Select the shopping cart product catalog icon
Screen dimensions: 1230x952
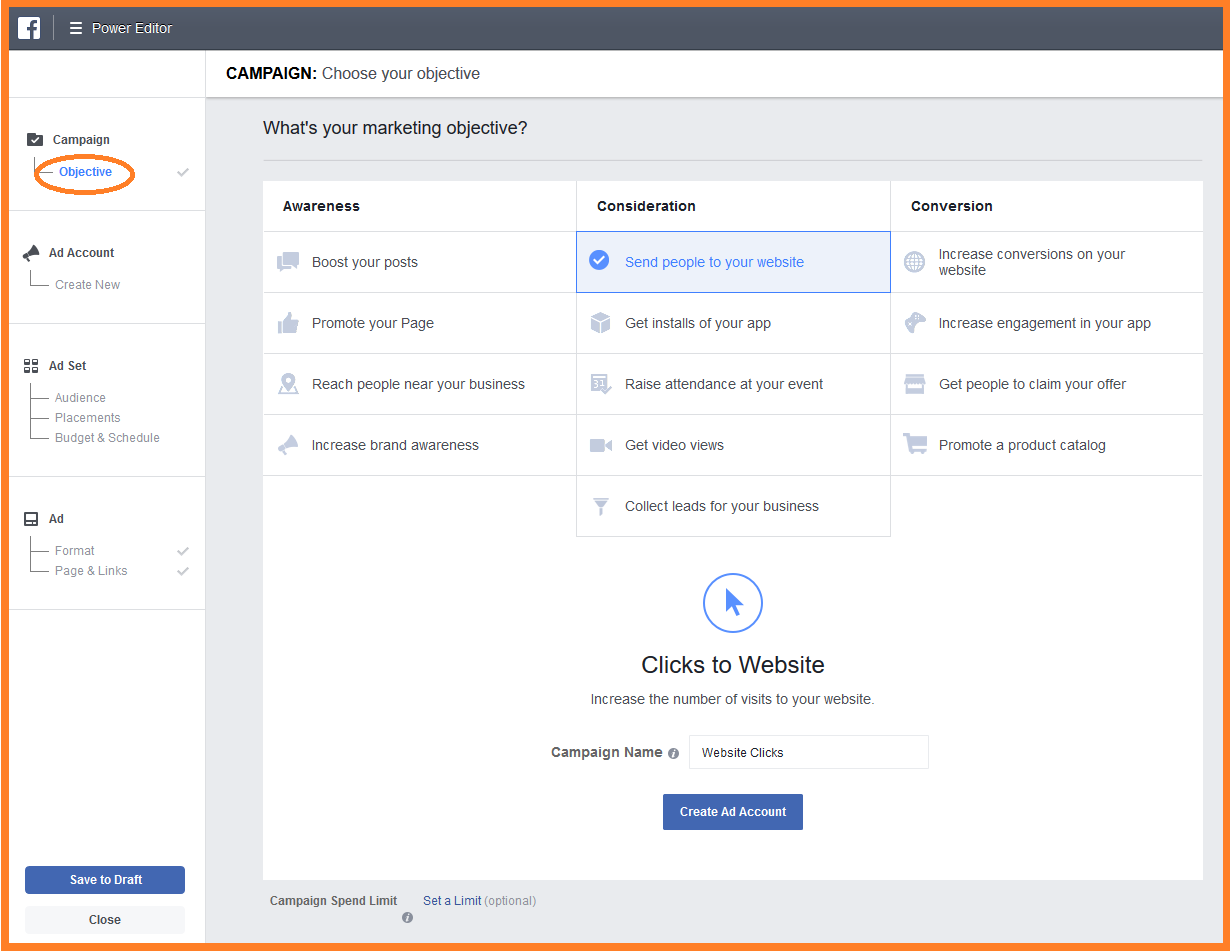(914, 445)
